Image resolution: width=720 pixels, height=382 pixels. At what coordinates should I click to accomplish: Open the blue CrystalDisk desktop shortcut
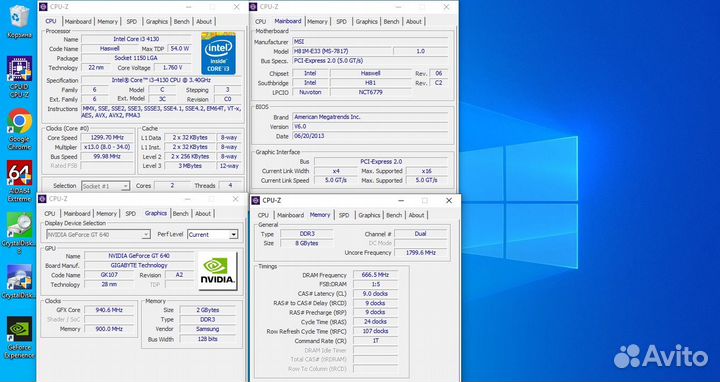(x=19, y=281)
